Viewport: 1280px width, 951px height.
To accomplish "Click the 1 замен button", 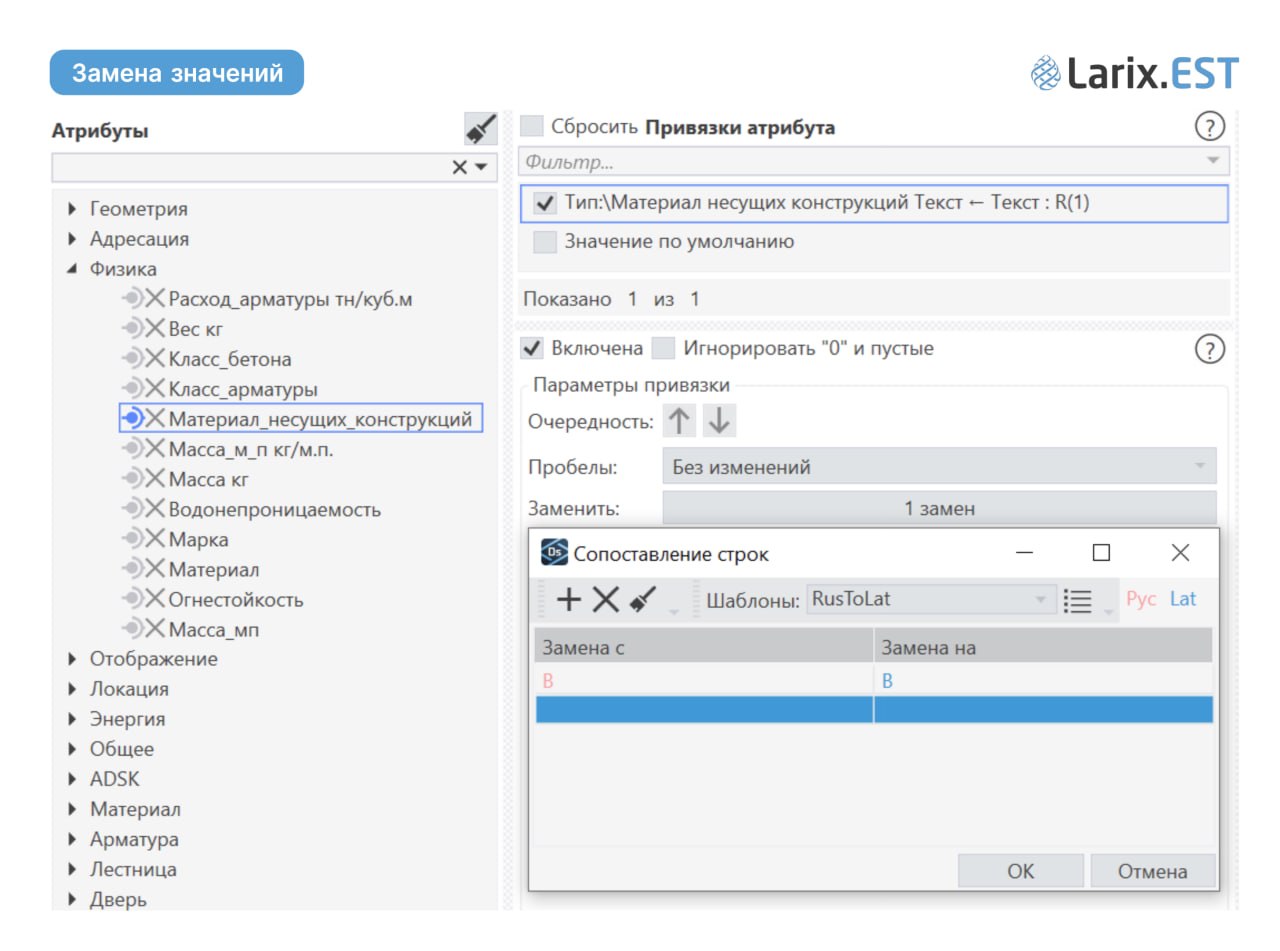I will (939, 508).
